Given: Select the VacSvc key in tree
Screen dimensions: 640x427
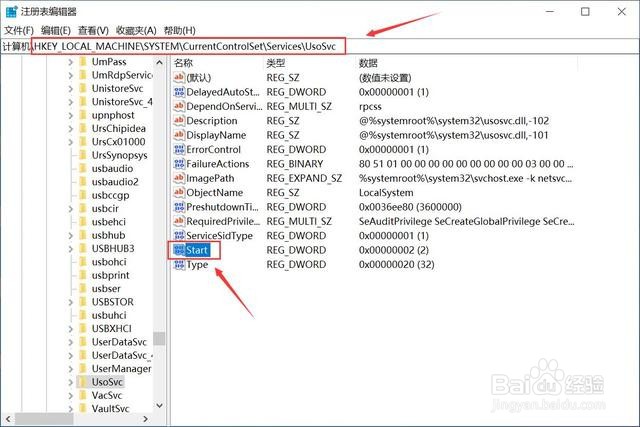Looking at the screenshot, I should click(107, 396).
